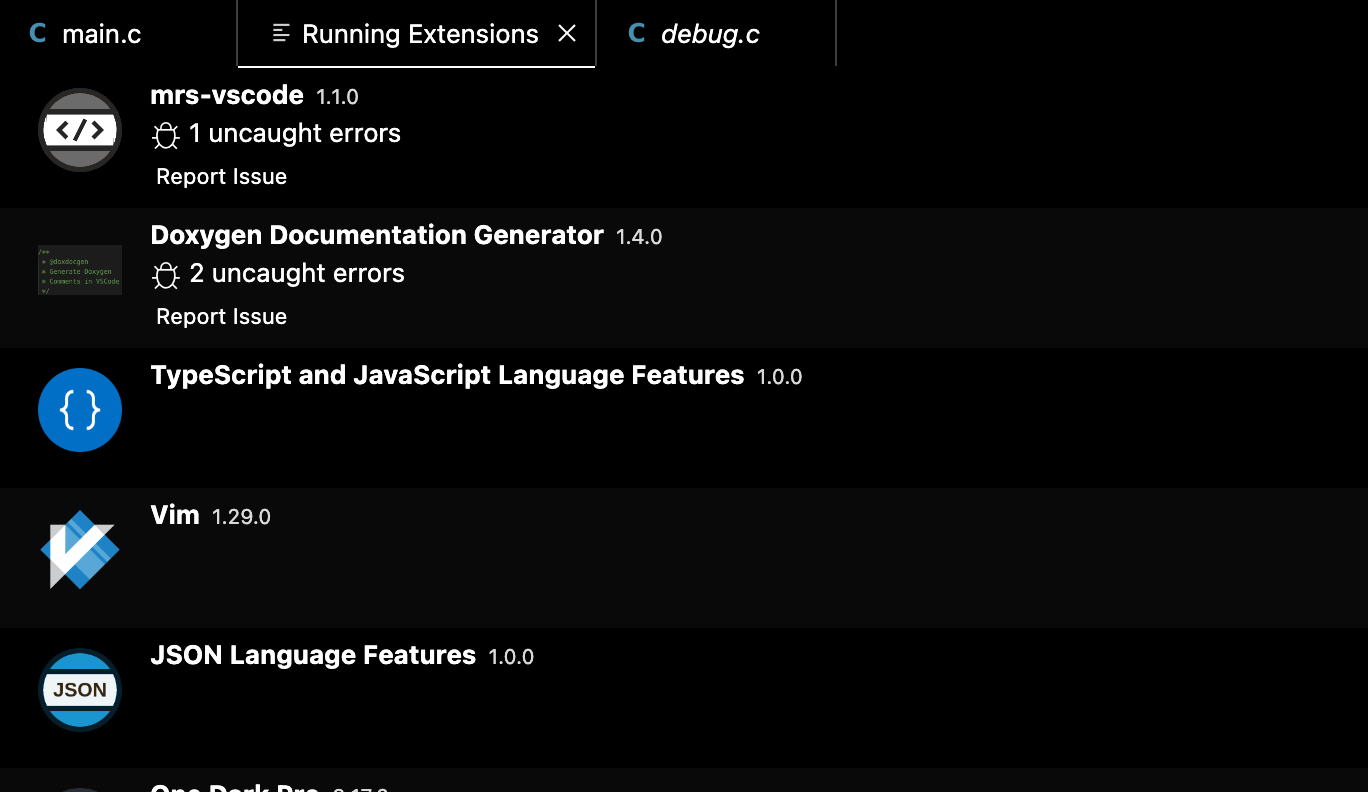Click the C language icon on debug.c tab
This screenshot has height=792, width=1368.
pos(636,33)
